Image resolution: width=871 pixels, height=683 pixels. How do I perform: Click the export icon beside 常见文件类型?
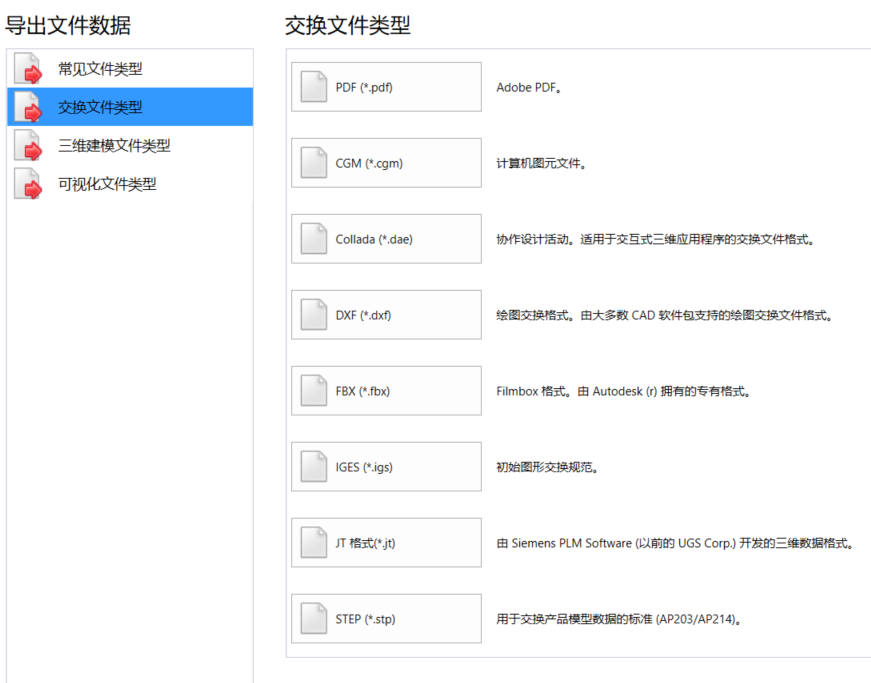28,69
